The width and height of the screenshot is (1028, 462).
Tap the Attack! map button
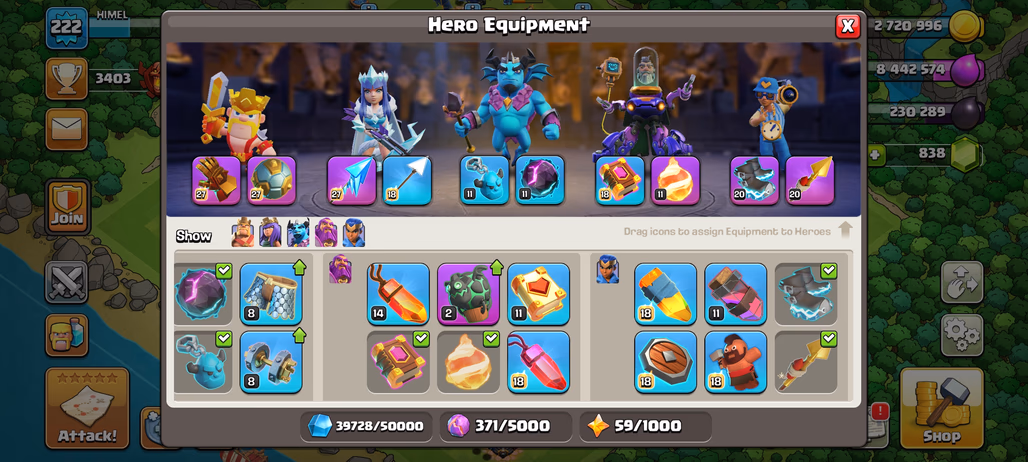pos(87,408)
